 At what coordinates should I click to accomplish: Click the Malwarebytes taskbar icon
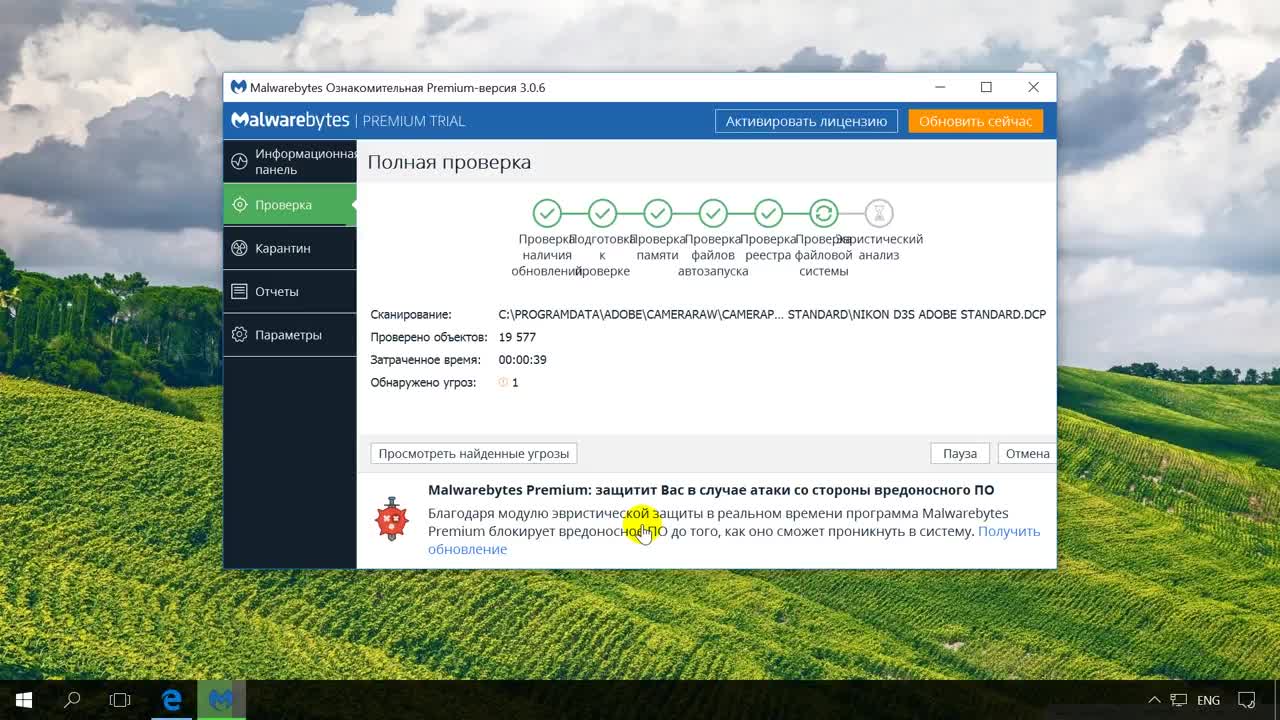[221, 700]
